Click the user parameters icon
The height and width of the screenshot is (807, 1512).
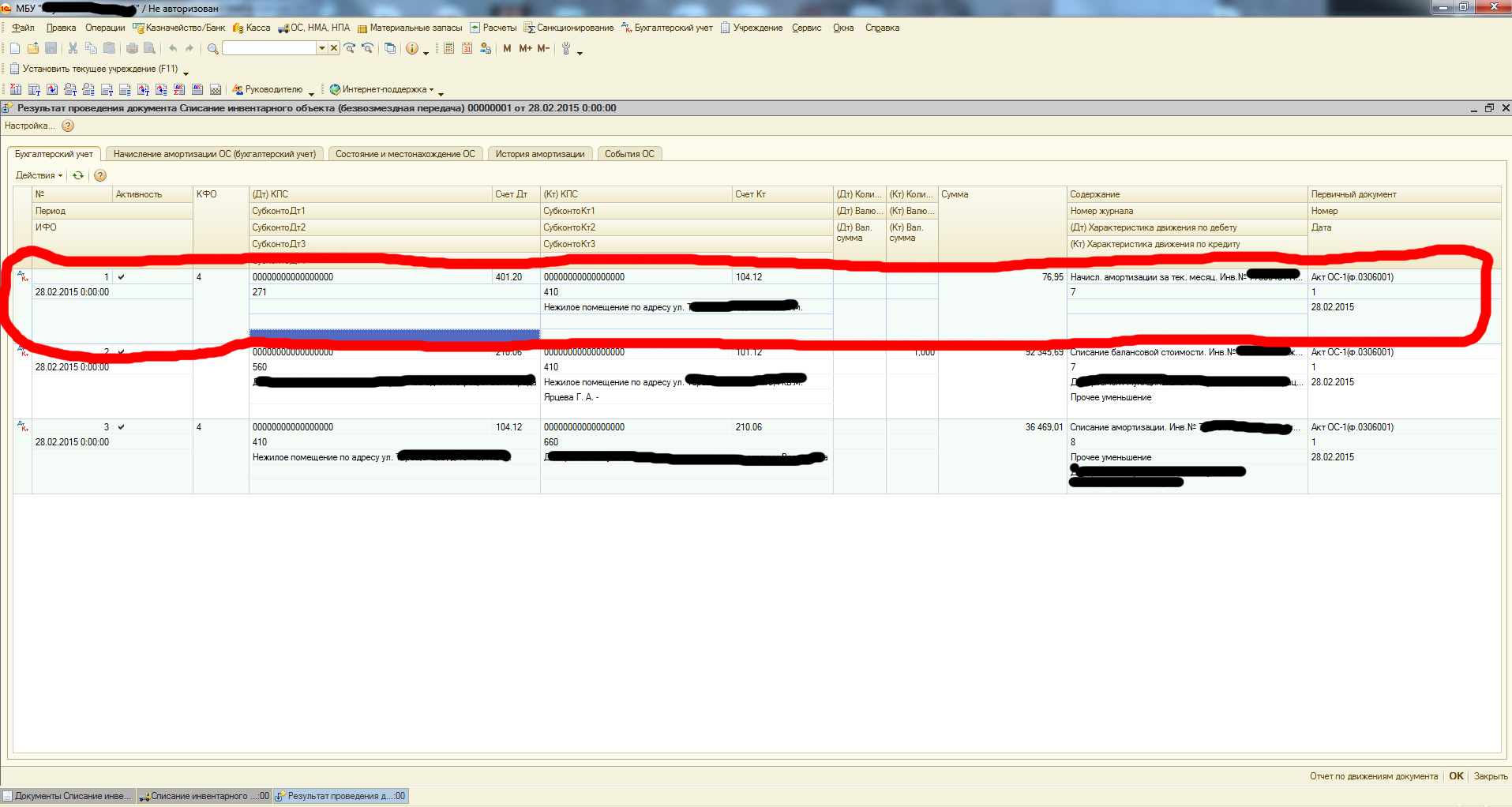(x=485, y=48)
